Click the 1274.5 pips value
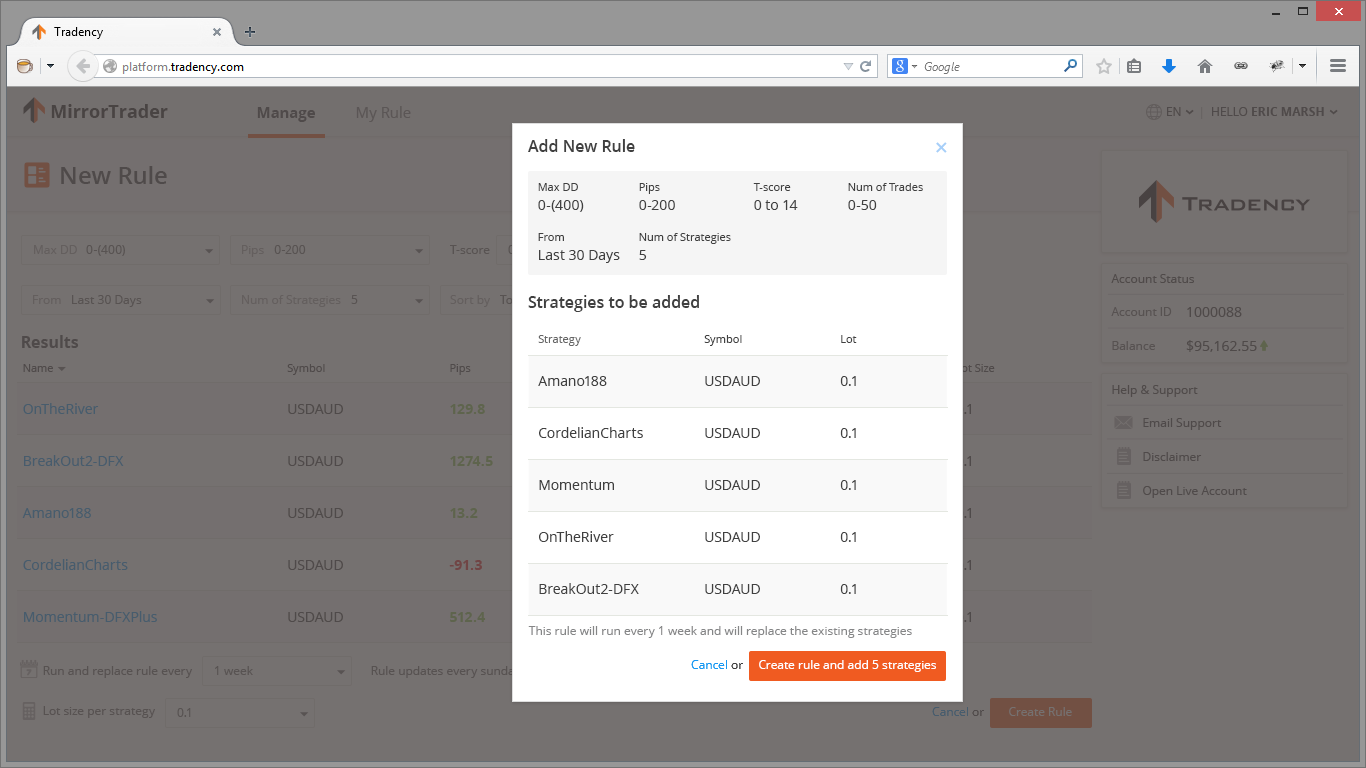 (x=471, y=461)
